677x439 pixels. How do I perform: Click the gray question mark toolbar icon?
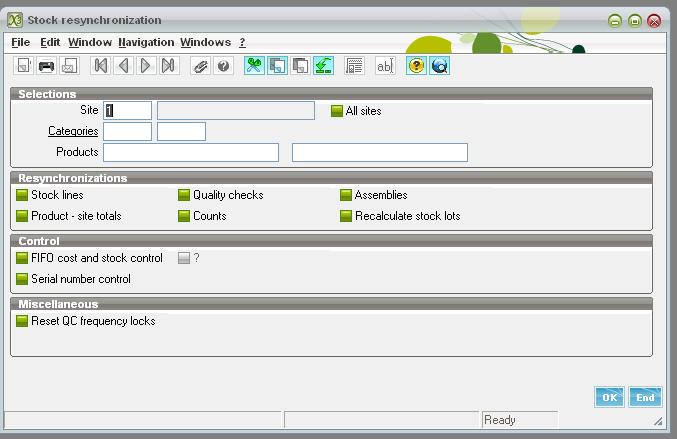223,66
